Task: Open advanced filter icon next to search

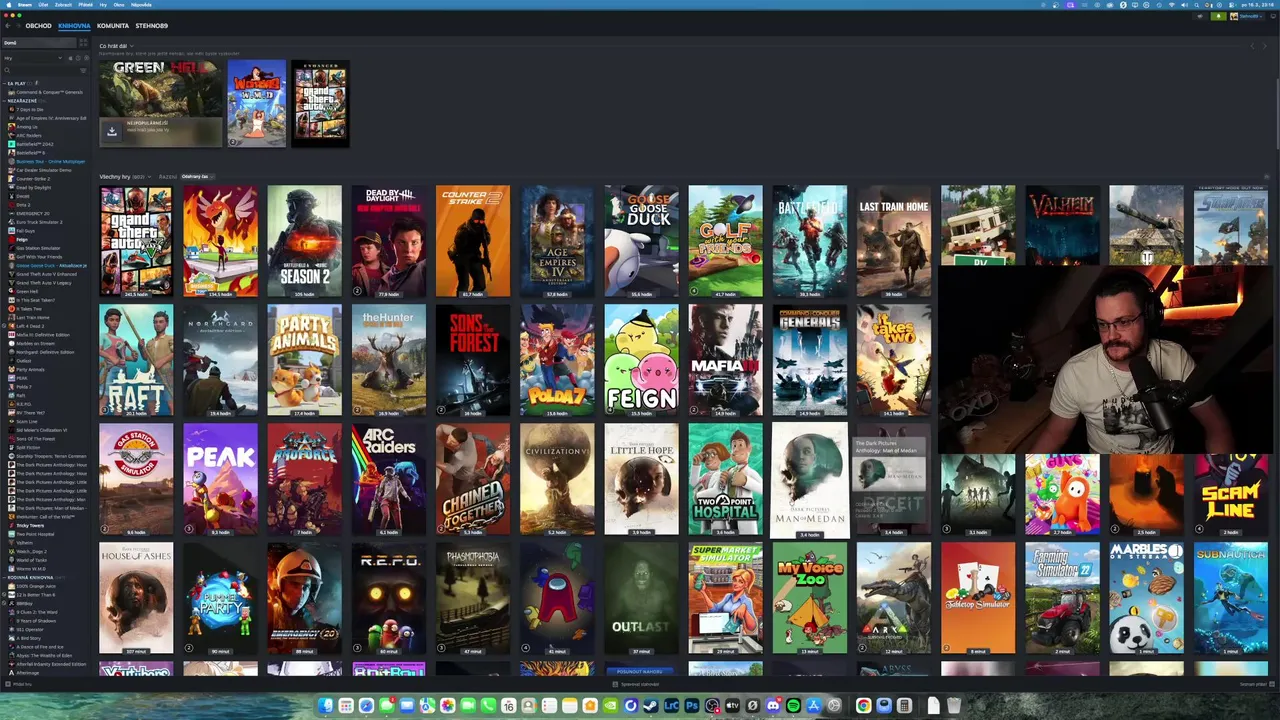Action: coord(83,70)
